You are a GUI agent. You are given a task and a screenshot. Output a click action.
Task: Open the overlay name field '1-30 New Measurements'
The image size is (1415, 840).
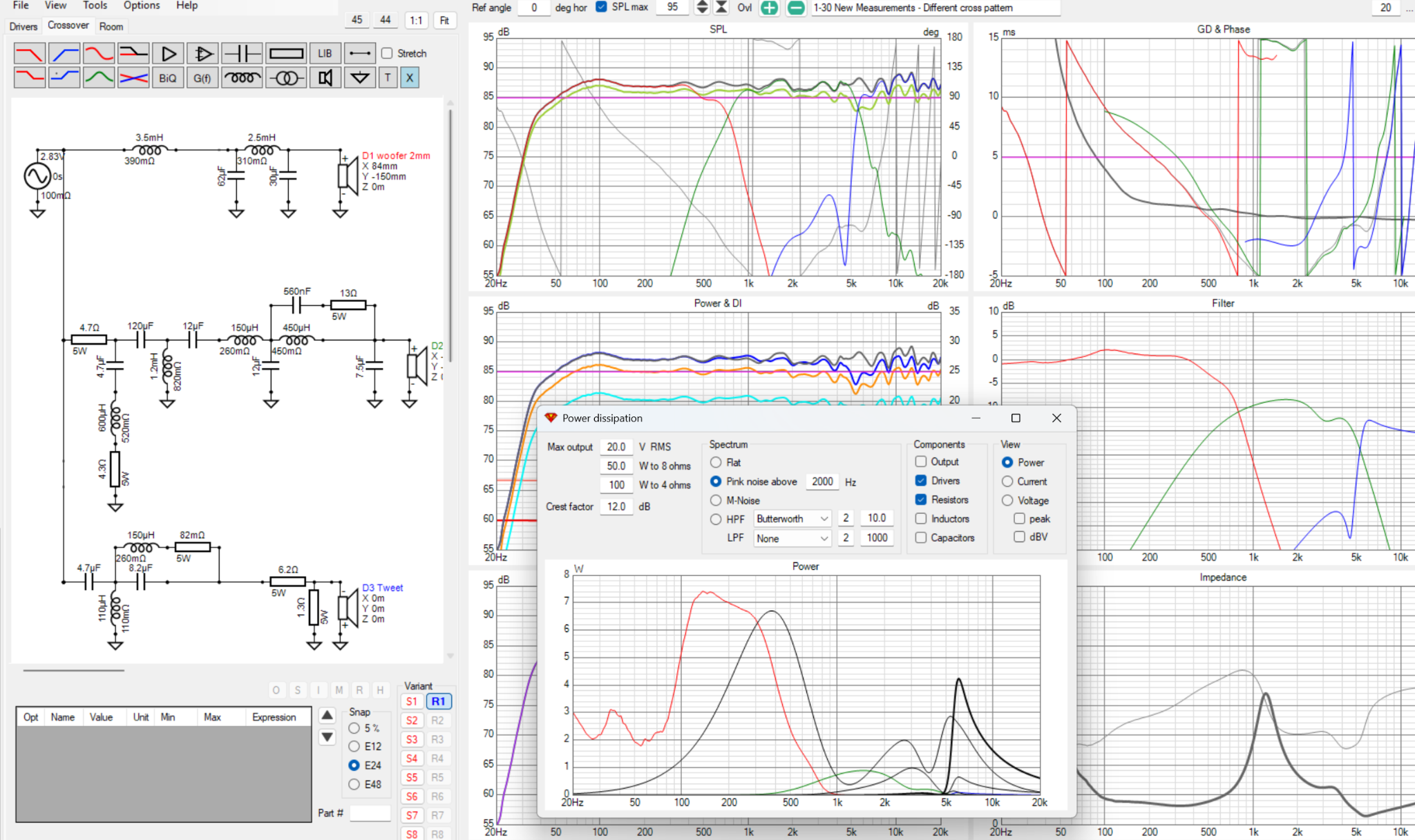[x=935, y=8]
